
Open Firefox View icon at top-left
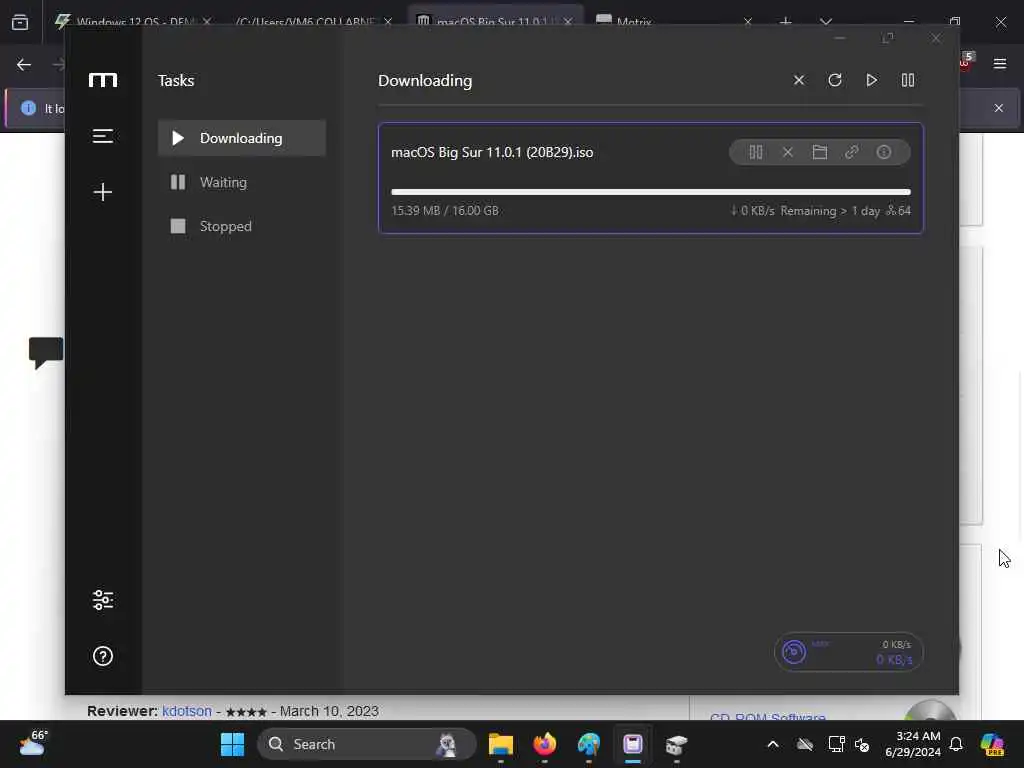click(20, 22)
